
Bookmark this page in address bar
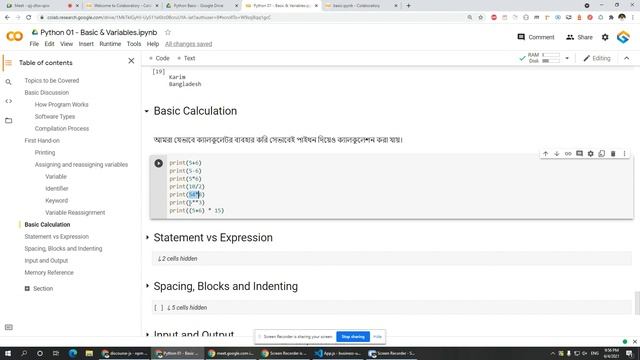(481, 18)
